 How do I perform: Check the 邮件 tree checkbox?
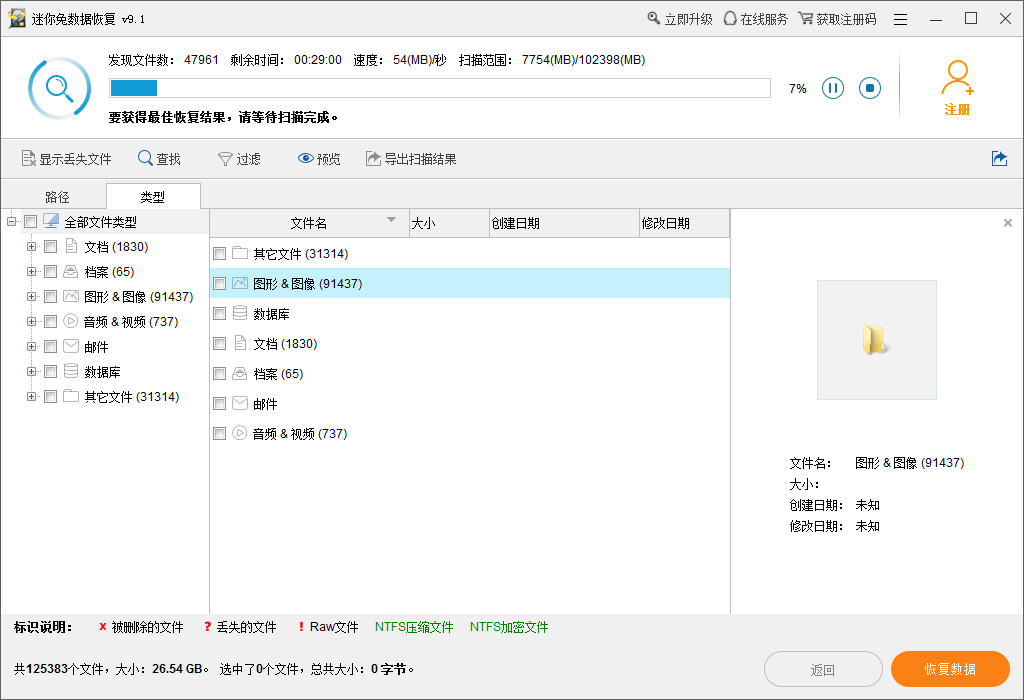pos(50,346)
